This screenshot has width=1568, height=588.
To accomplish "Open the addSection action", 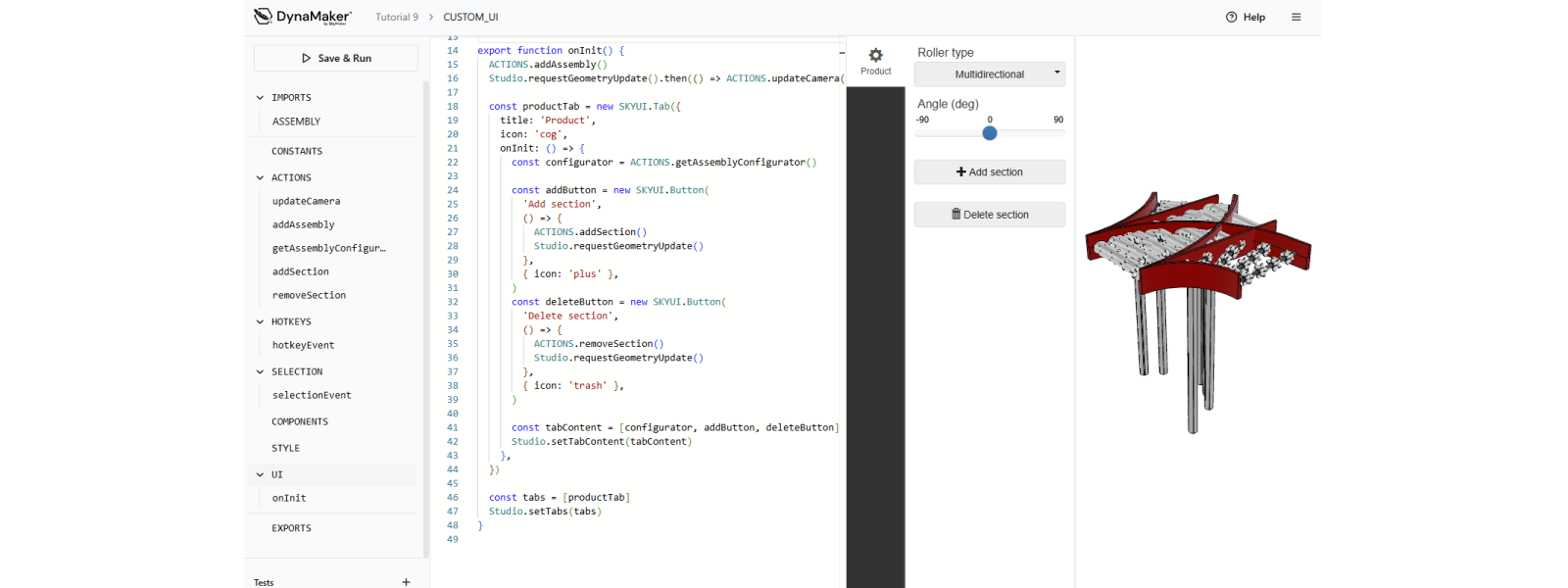I will click(x=301, y=272).
